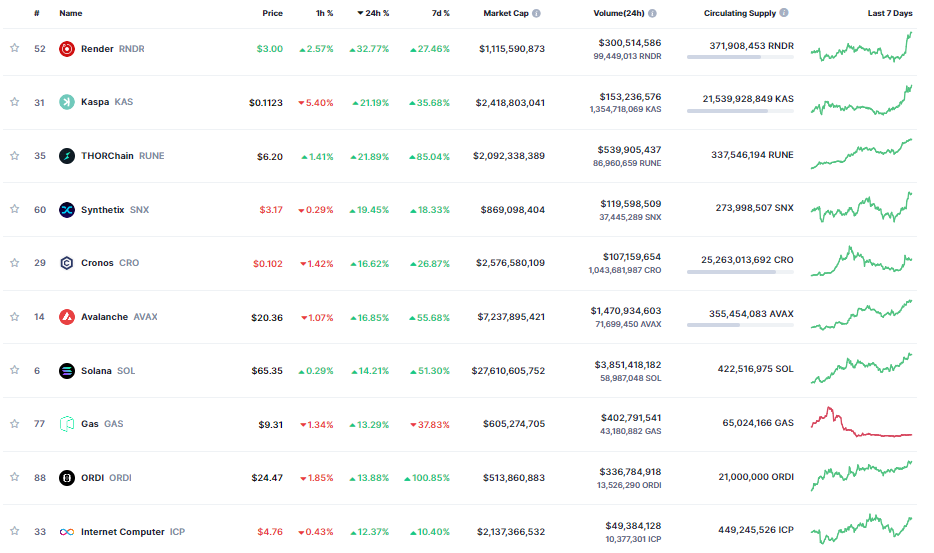Star Internet Computer for watchlist
The height and width of the screenshot is (553, 934).
15,531
